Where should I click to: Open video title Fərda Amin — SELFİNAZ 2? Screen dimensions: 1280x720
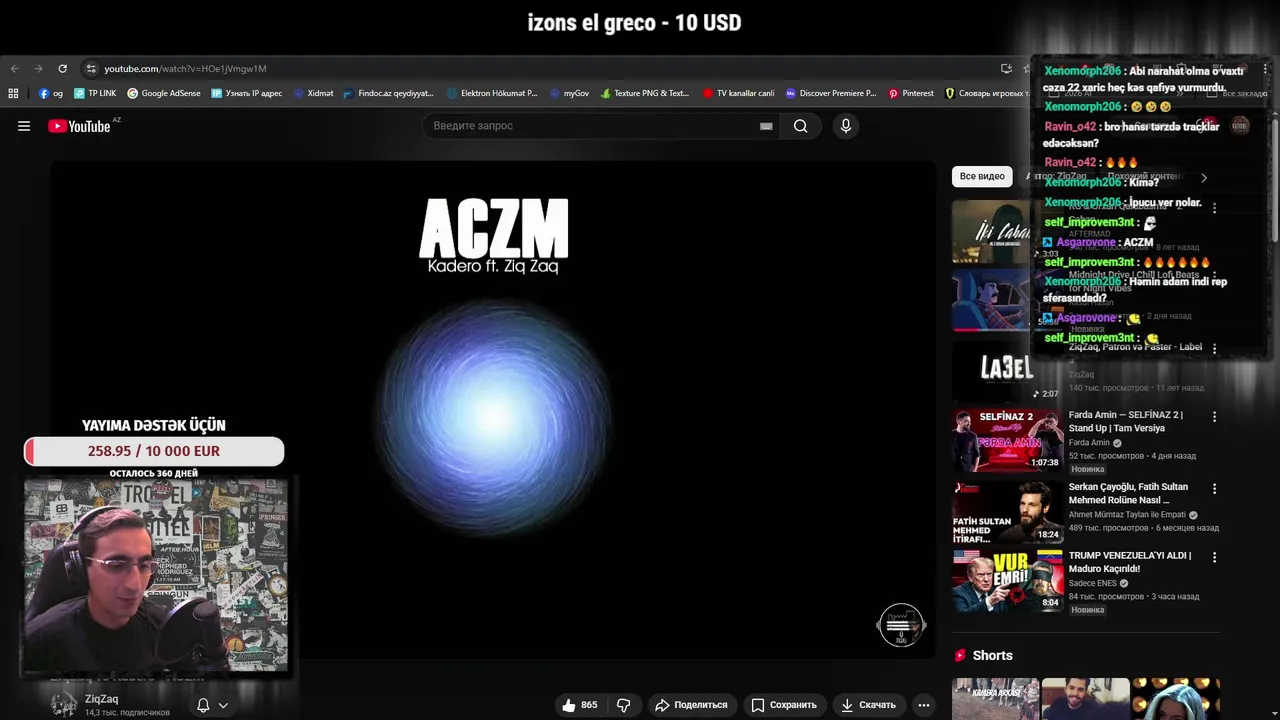pyautogui.click(x=1127, y=421)
